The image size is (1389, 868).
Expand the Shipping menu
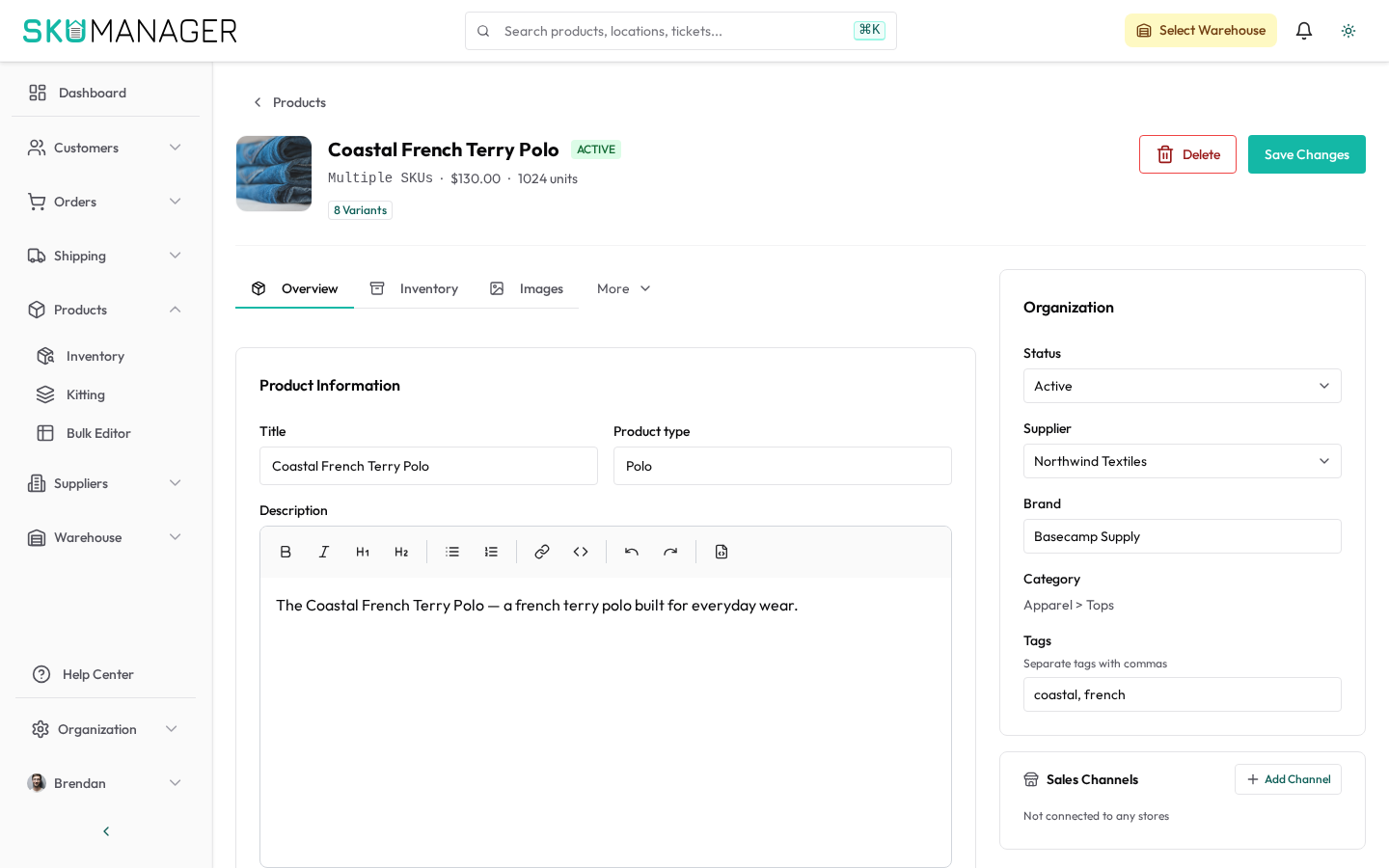(105, 256)
